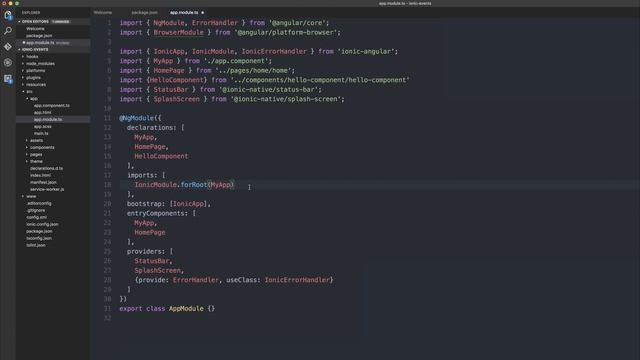Image resolution: width=640 pixels, height=360 pixels.
Task: Collapse the src folder
Action: pos(29,91)
